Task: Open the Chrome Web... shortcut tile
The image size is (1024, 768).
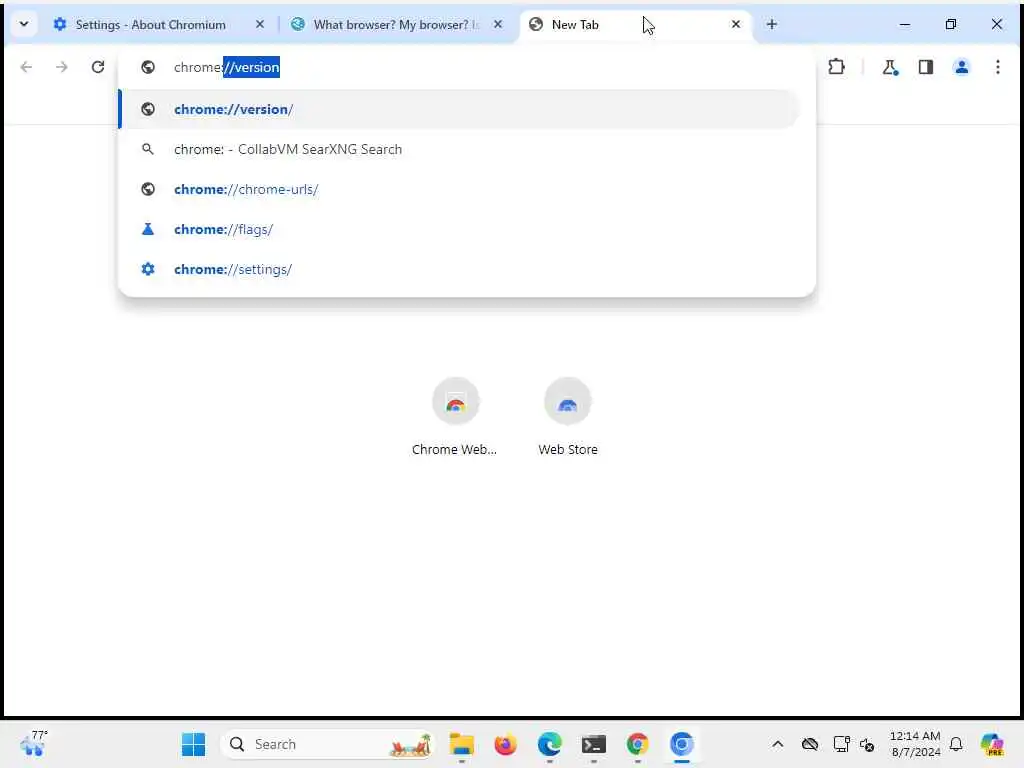Action: (x=455, y=416)
